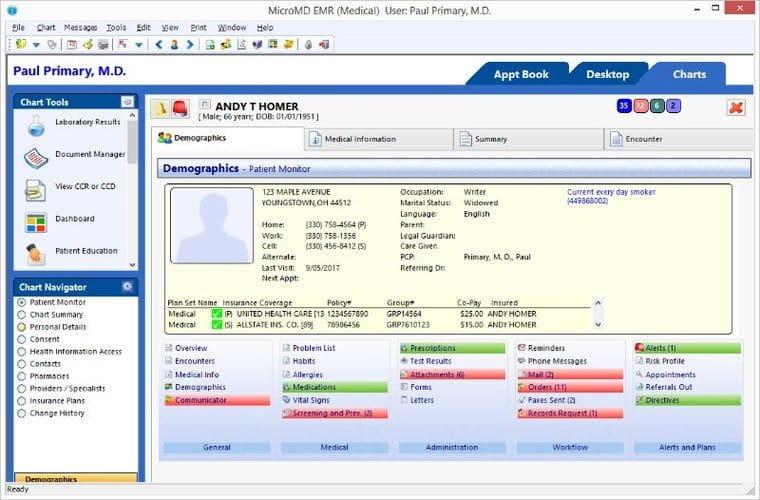Click the patient person icon in the toolbar
Viewport: 760px width, 500px height.
pos(174,45)
